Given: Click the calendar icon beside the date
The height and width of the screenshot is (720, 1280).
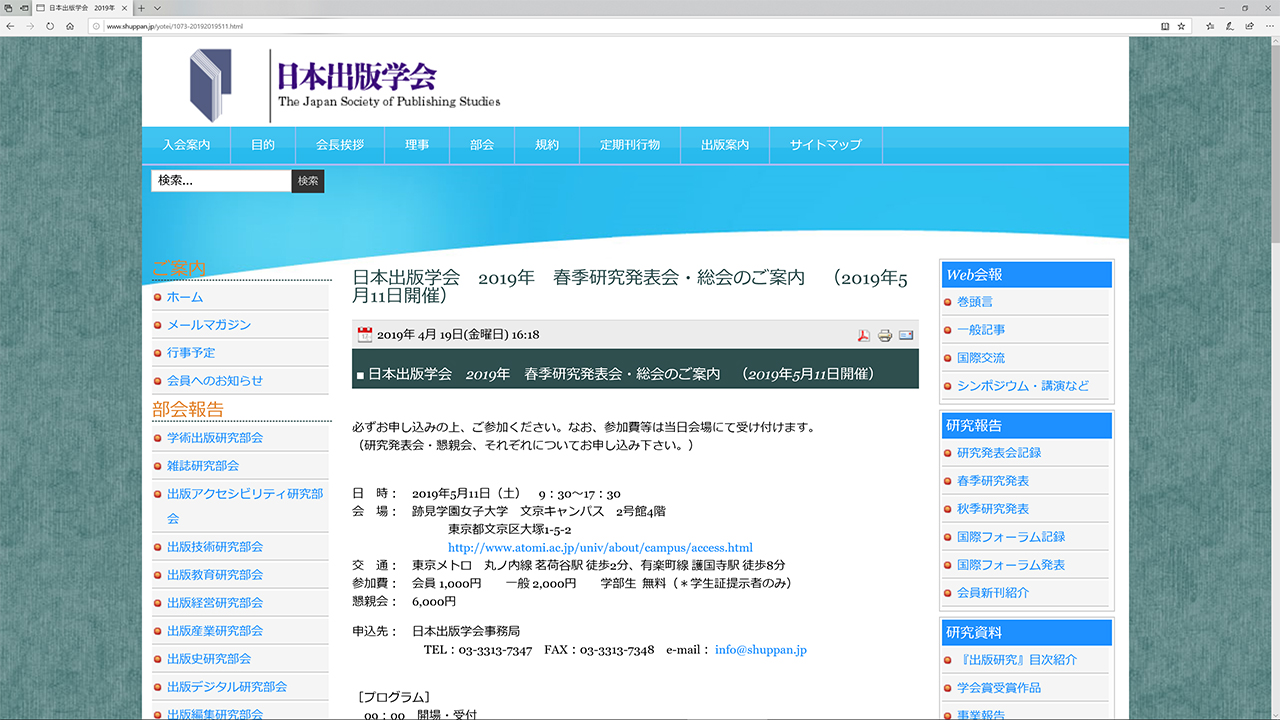Looking at the screenshot, I should tap(365, 335).
